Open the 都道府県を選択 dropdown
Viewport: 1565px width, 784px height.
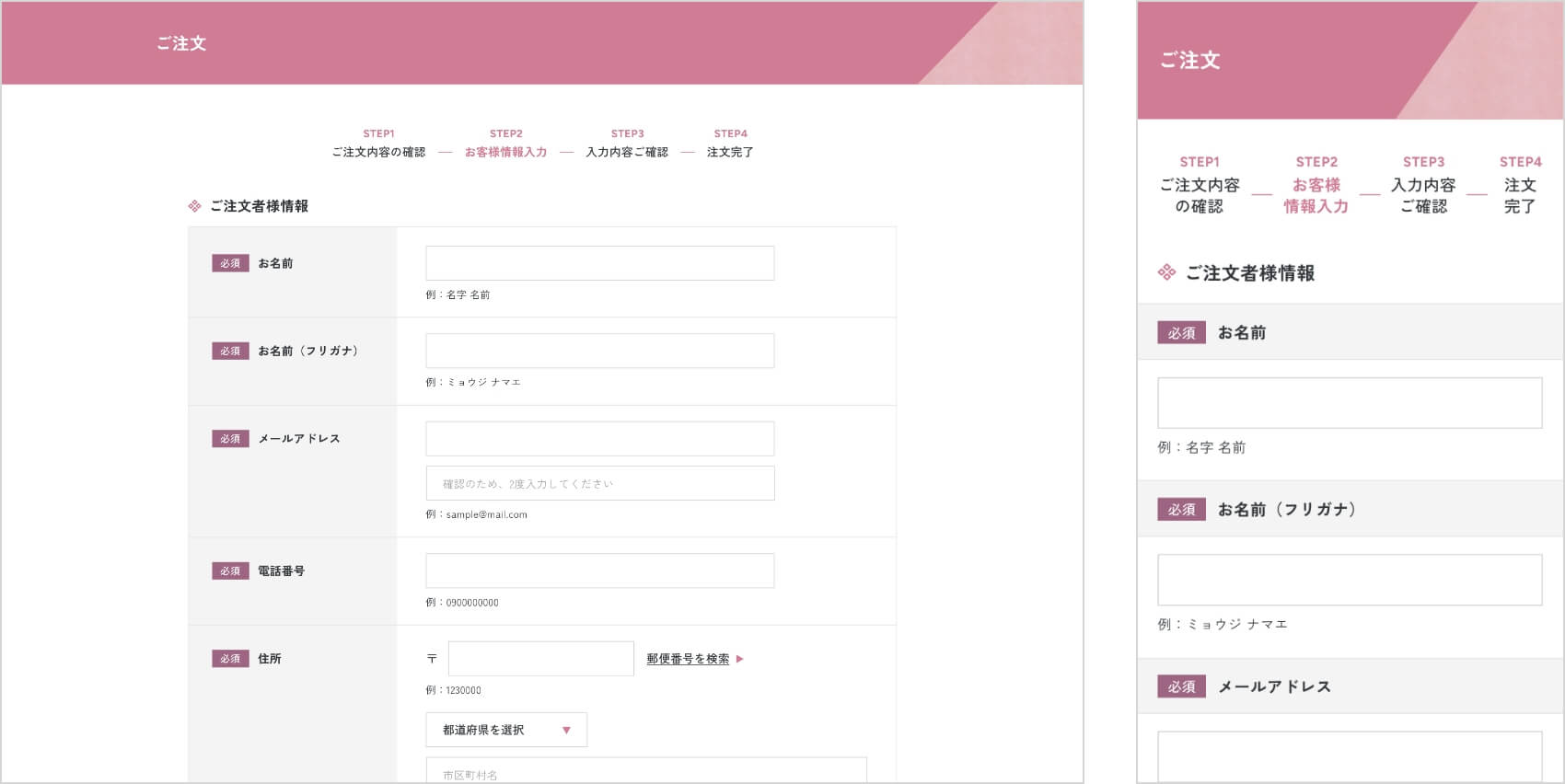[505, 730]
